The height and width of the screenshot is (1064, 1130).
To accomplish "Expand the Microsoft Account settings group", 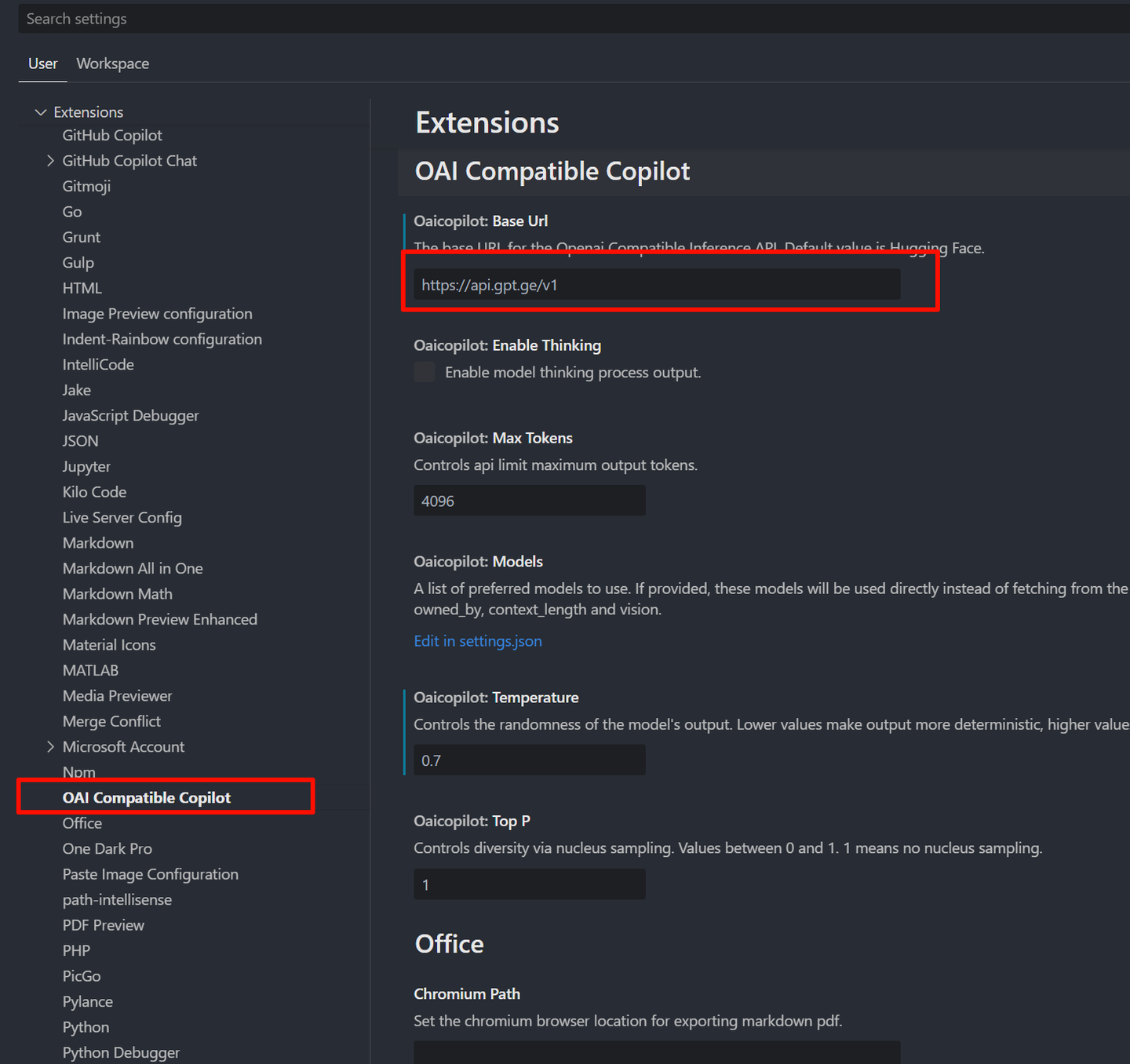I will click(50, 746).
